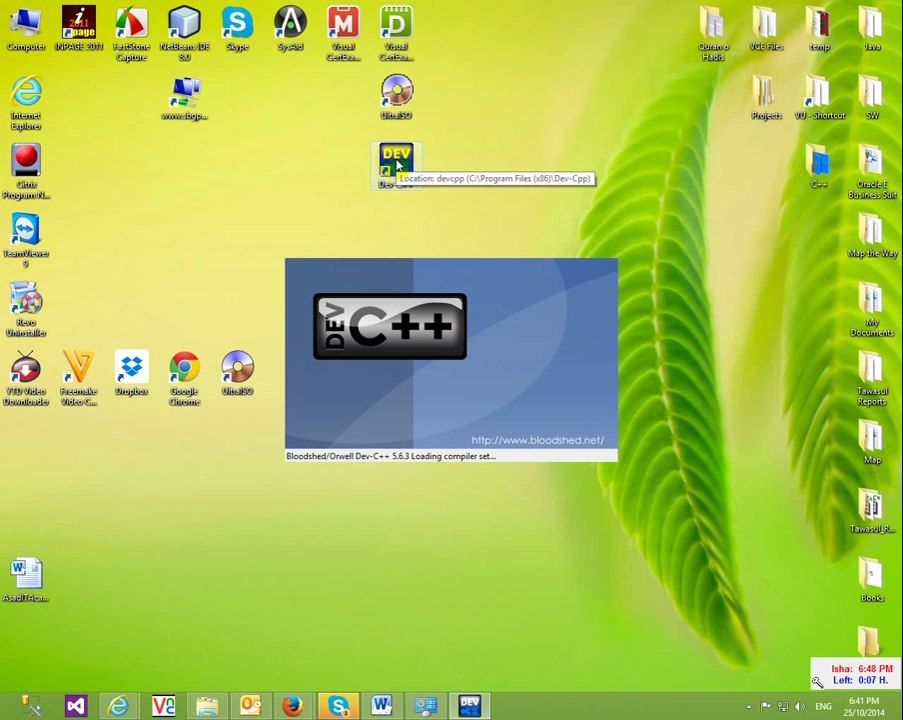The height and width of the screenshot is (720, 903).
Task: Click the wrench icon on prayer widget
Action: (818, 683)
